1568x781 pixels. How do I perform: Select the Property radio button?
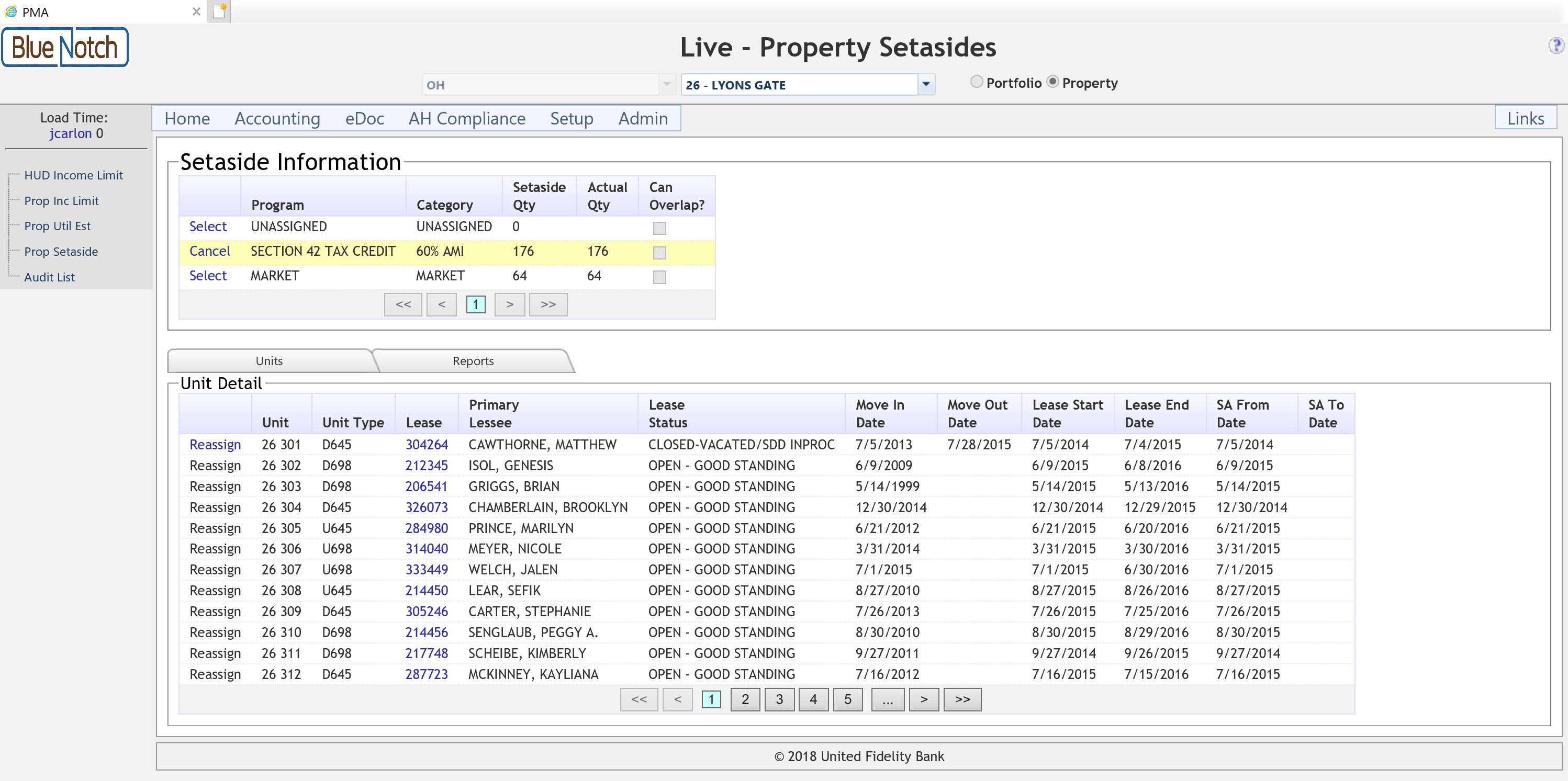coord(1052,82)
